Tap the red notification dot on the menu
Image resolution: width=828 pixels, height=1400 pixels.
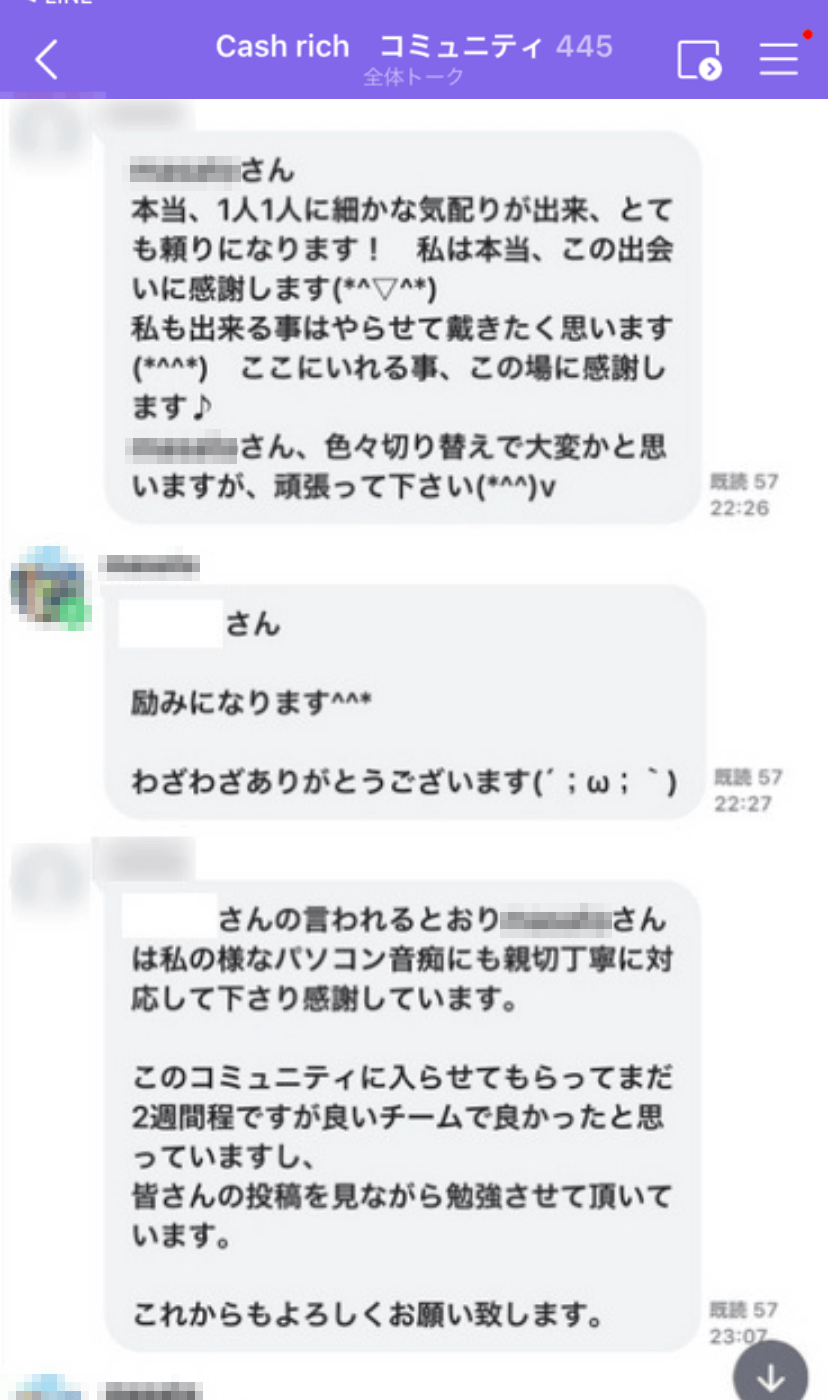(x=806, y=35)
